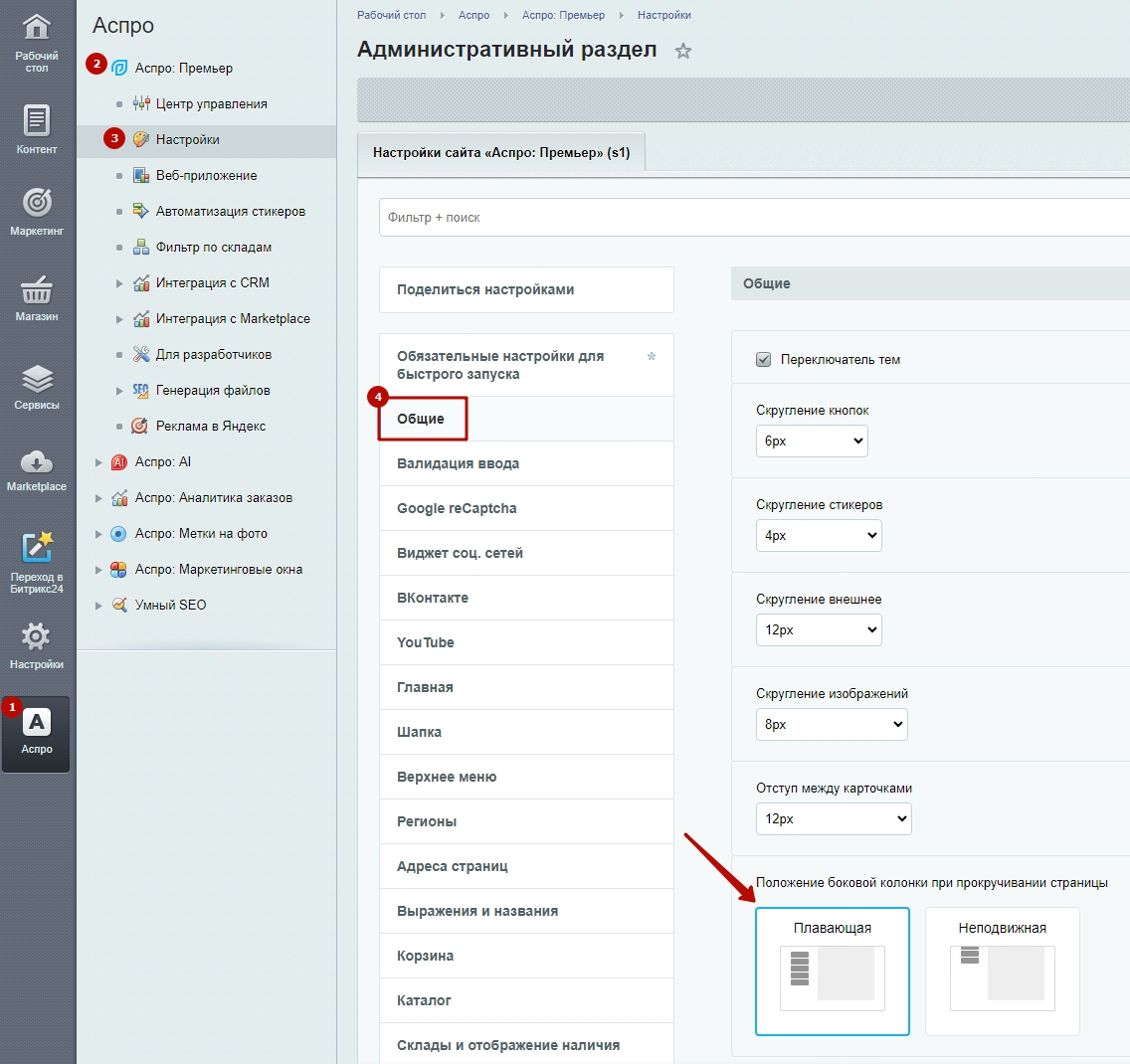Open the Отступ между карточками dropdown
The height and width of the screenshot is (1064, 1130).
pos(834,818)
